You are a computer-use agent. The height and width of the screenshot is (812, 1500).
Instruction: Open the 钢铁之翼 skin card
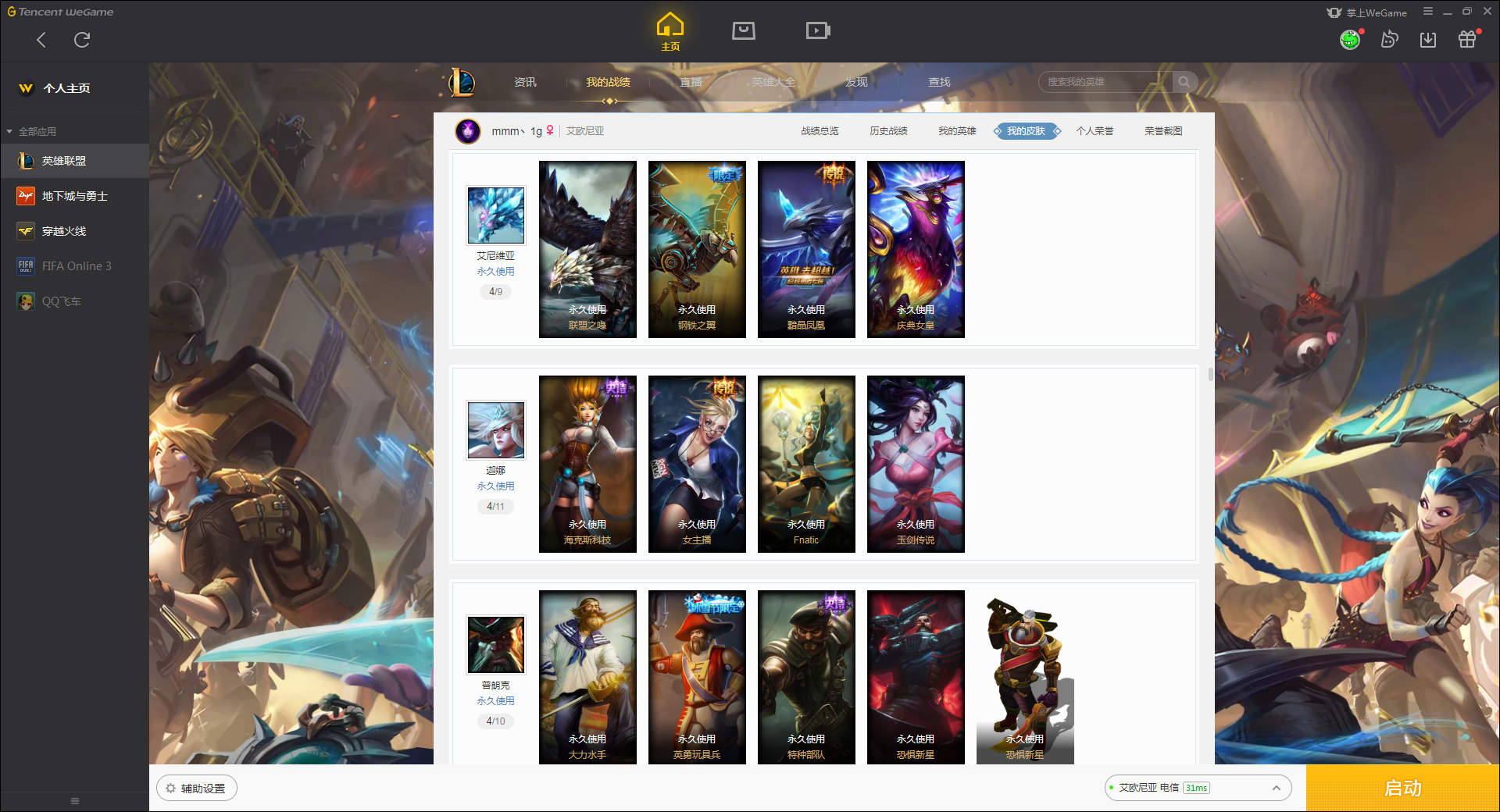tap(697, 250)
